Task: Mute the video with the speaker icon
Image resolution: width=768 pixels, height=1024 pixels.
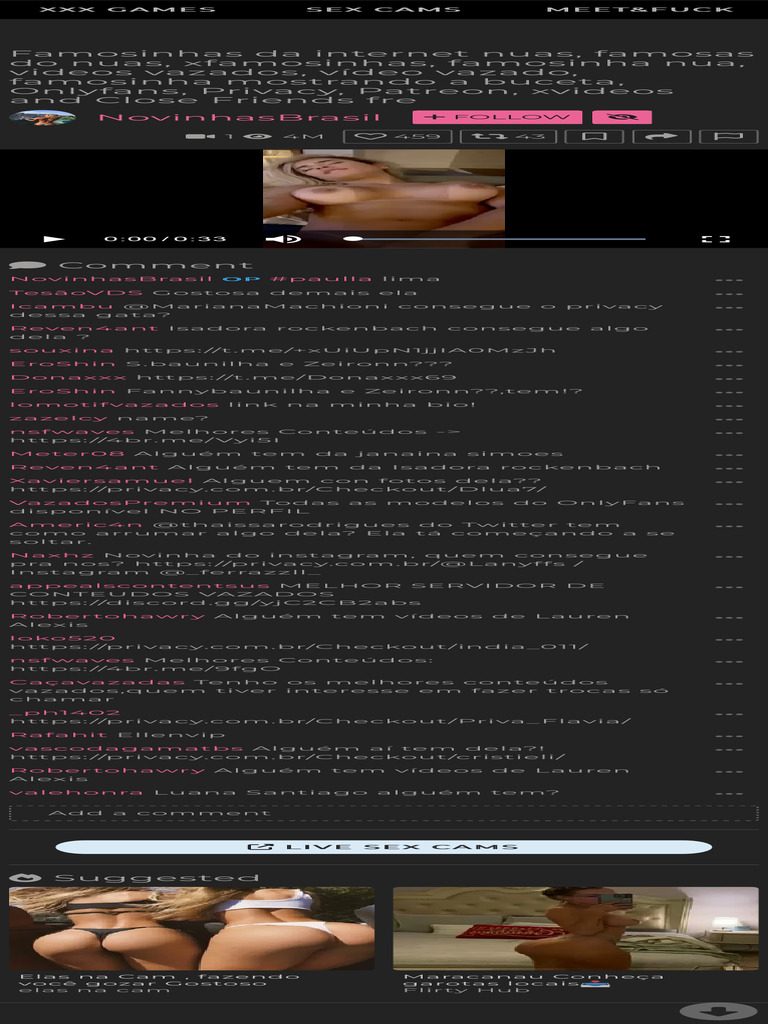Action: (x=283, y=239)
